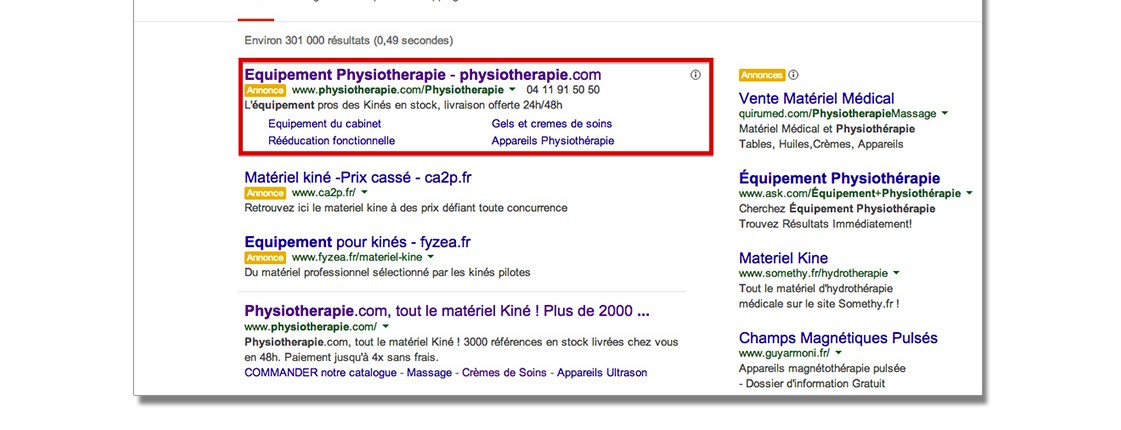Click www.physiotherapie.com/Physiotherapie green URL
Viewport: 1121px width, 430px height.
pos(397,90)
